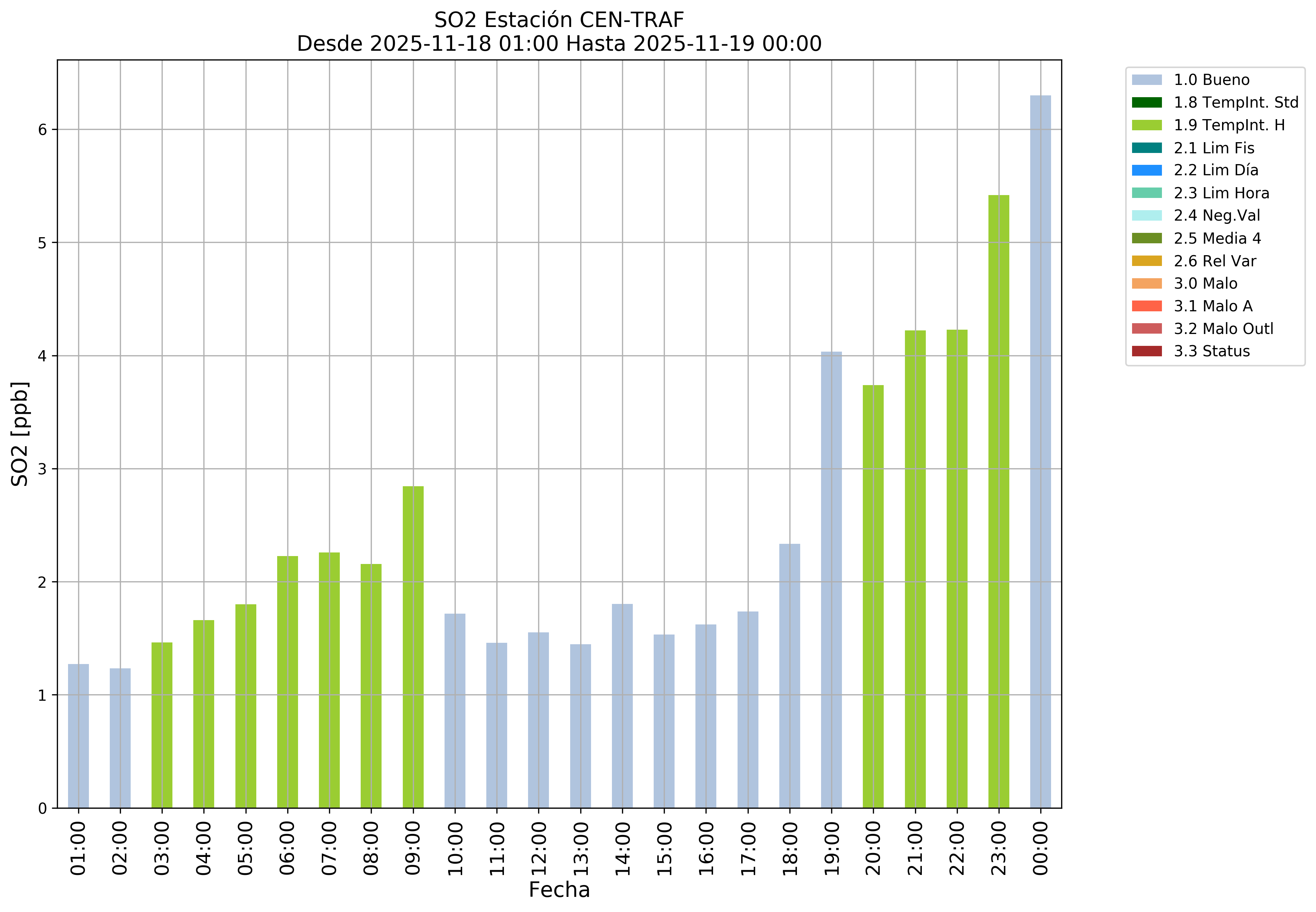
Task: Click the 2.2 Lim Día blue swatch
Action: click(x=1146, y=170)
